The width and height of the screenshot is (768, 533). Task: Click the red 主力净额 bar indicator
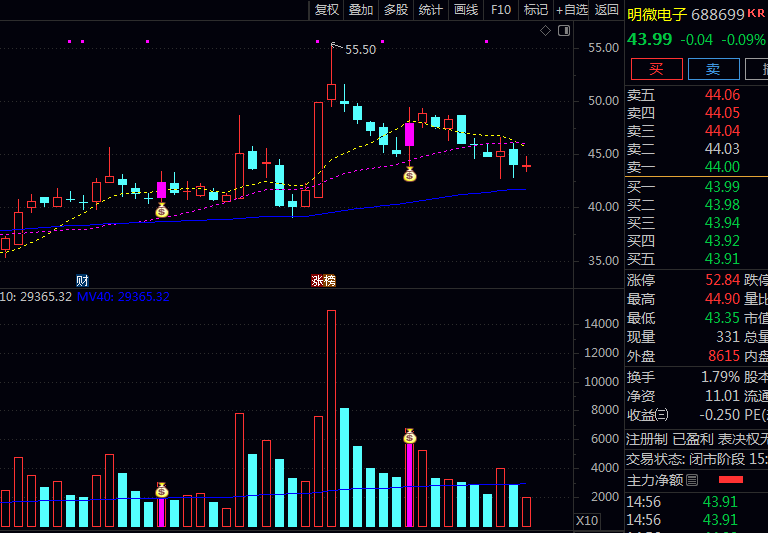click(732, 480)
